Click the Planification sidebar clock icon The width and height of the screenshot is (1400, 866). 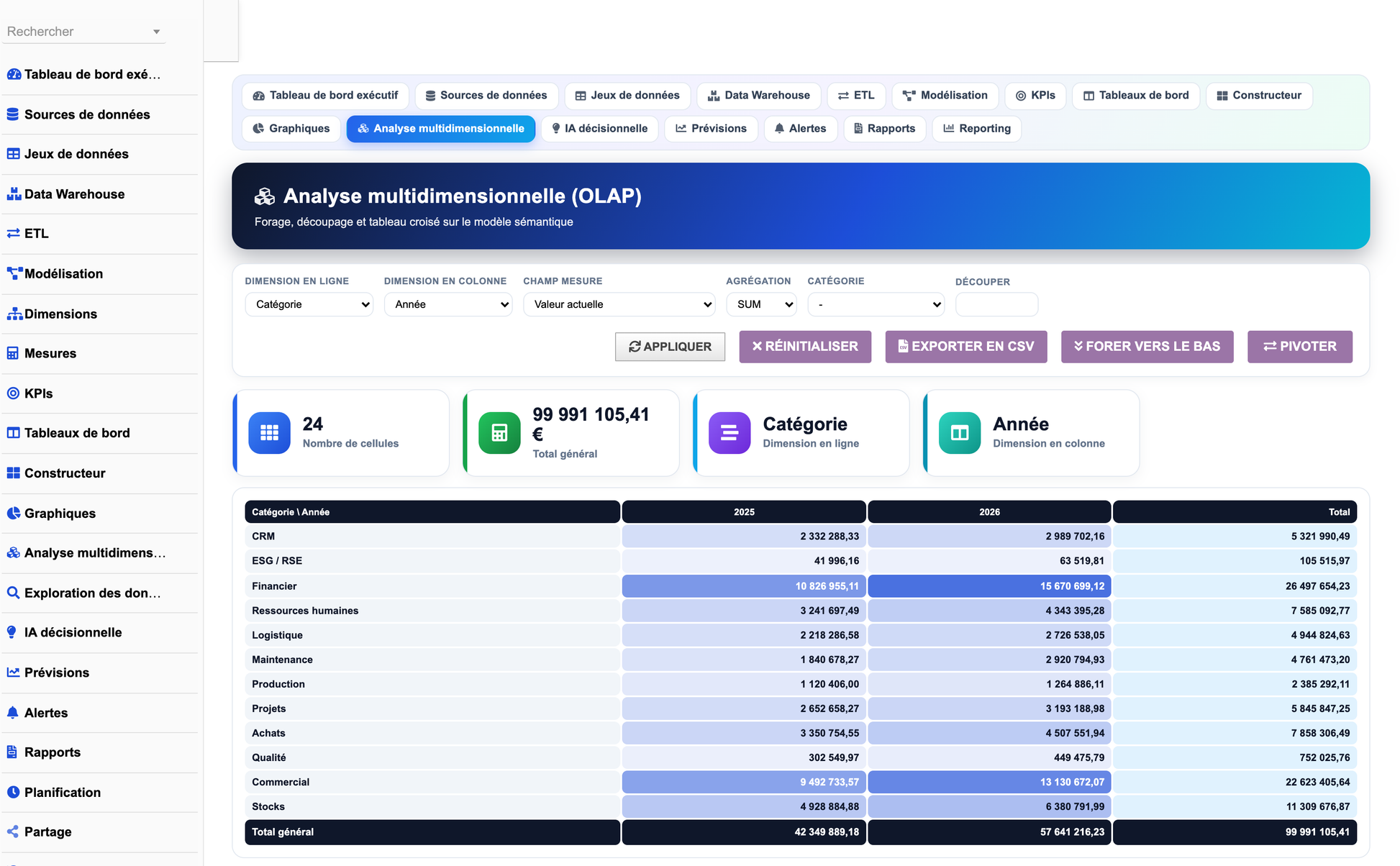pyautogui.click(x=13, y=792)
